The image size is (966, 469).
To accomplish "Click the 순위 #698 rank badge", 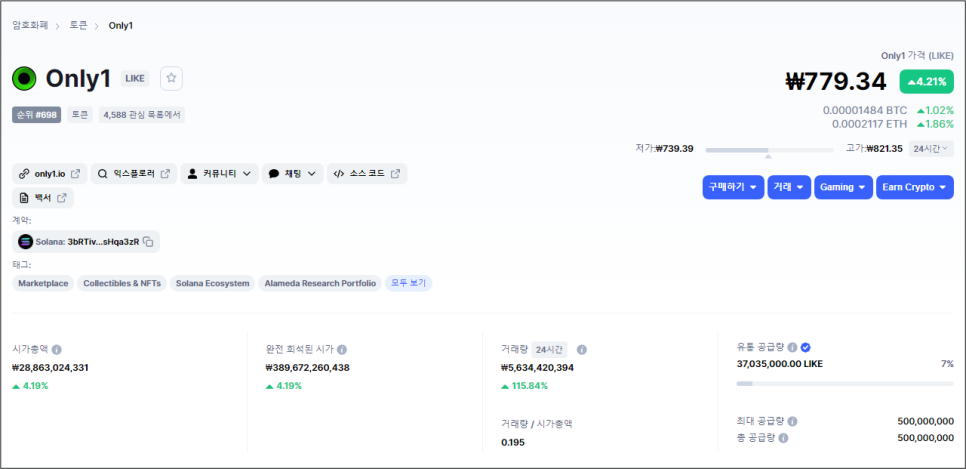I will (x=37, y=115).
